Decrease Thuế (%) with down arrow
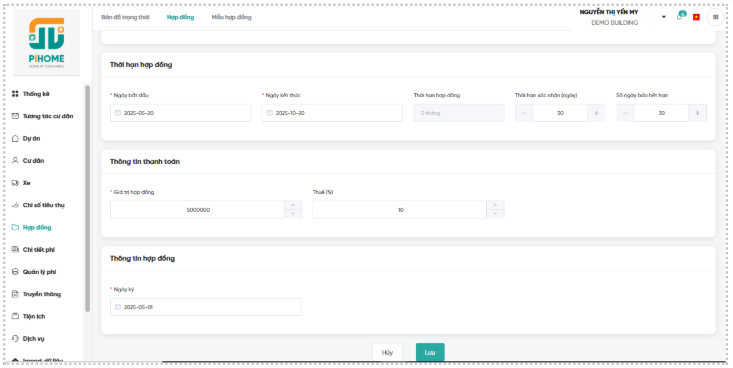This screenshot has height=368, width=733. pyautogui.click(x=495, y=214)
